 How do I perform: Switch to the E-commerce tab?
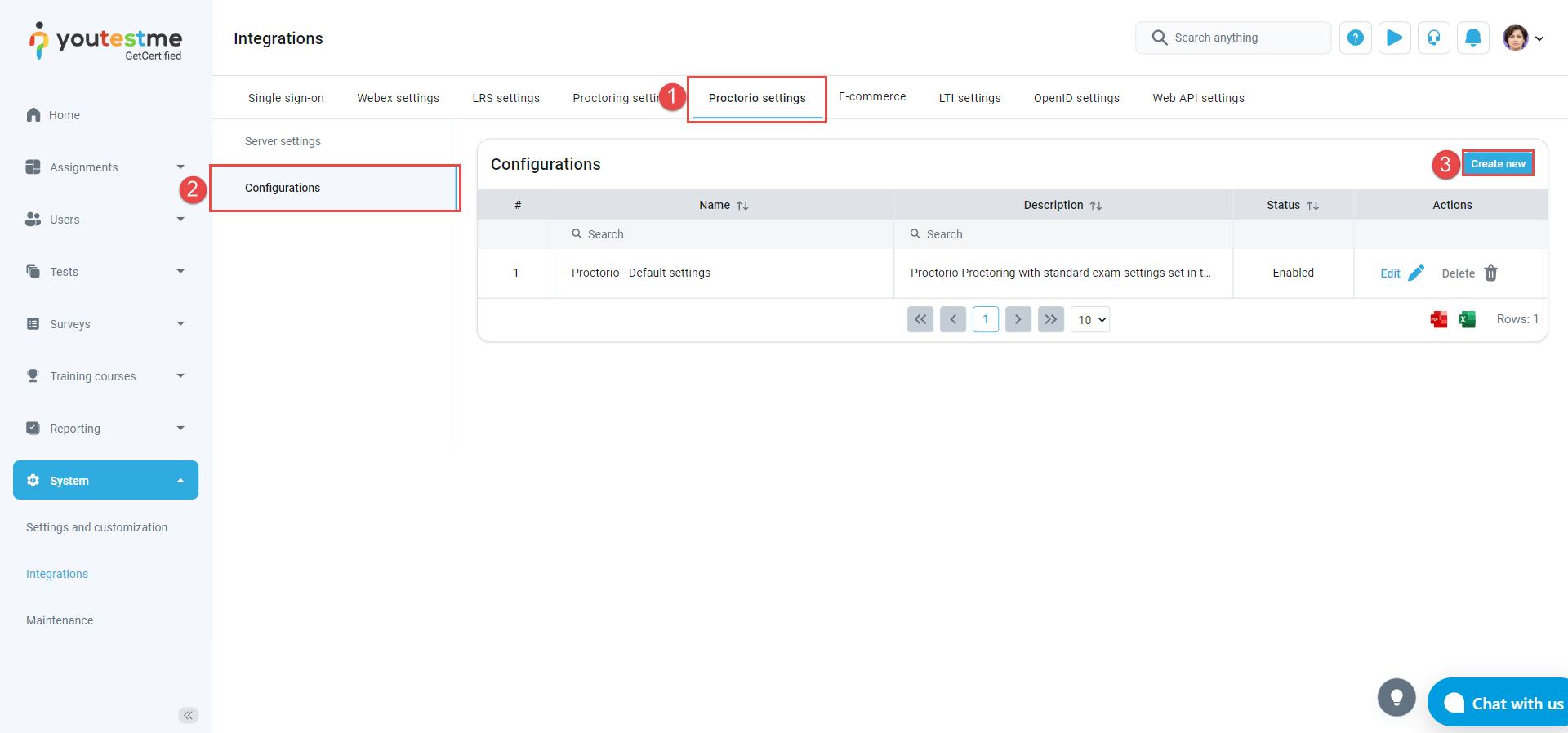click(x=872, y=97)
